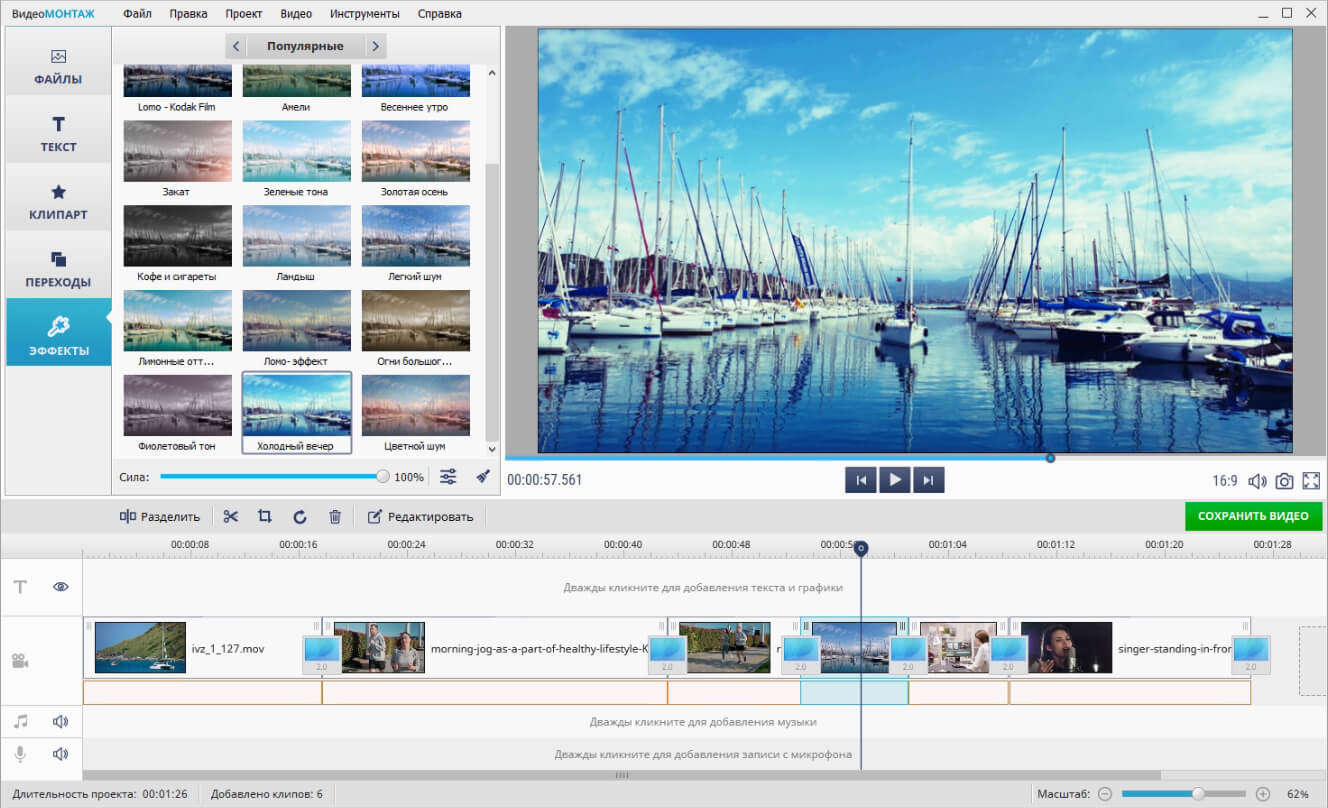
Task: Open the Инструменты menu
Action: coord(366,14)
